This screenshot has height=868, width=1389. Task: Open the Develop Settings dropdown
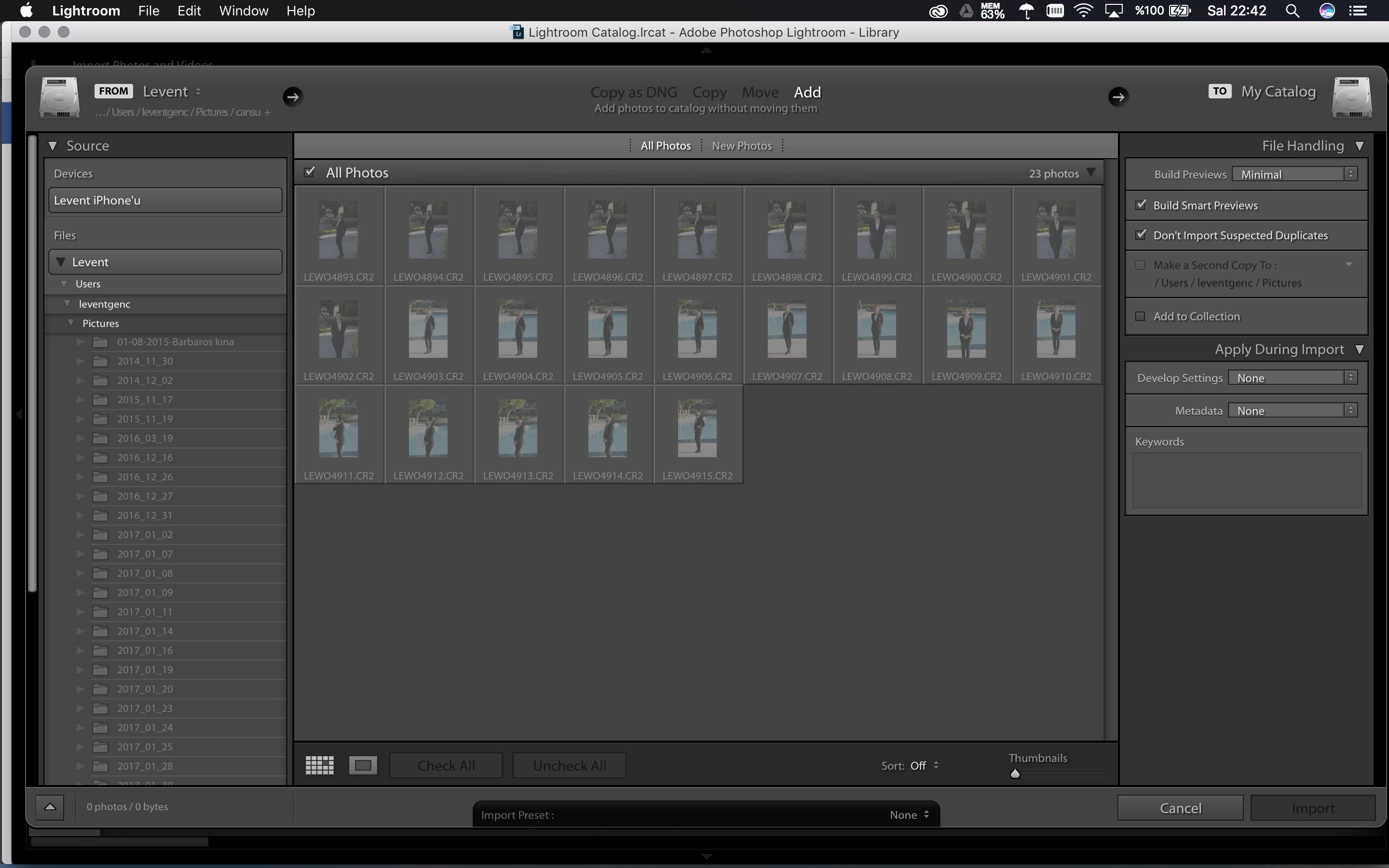pyautogui.click(x=1293, y=378)
